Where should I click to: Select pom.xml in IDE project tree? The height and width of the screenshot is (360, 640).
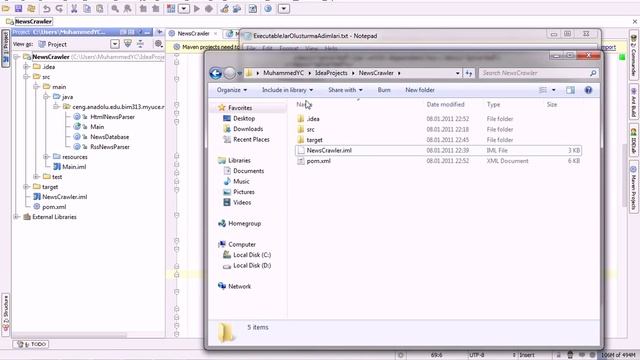(x=54, y=207)
